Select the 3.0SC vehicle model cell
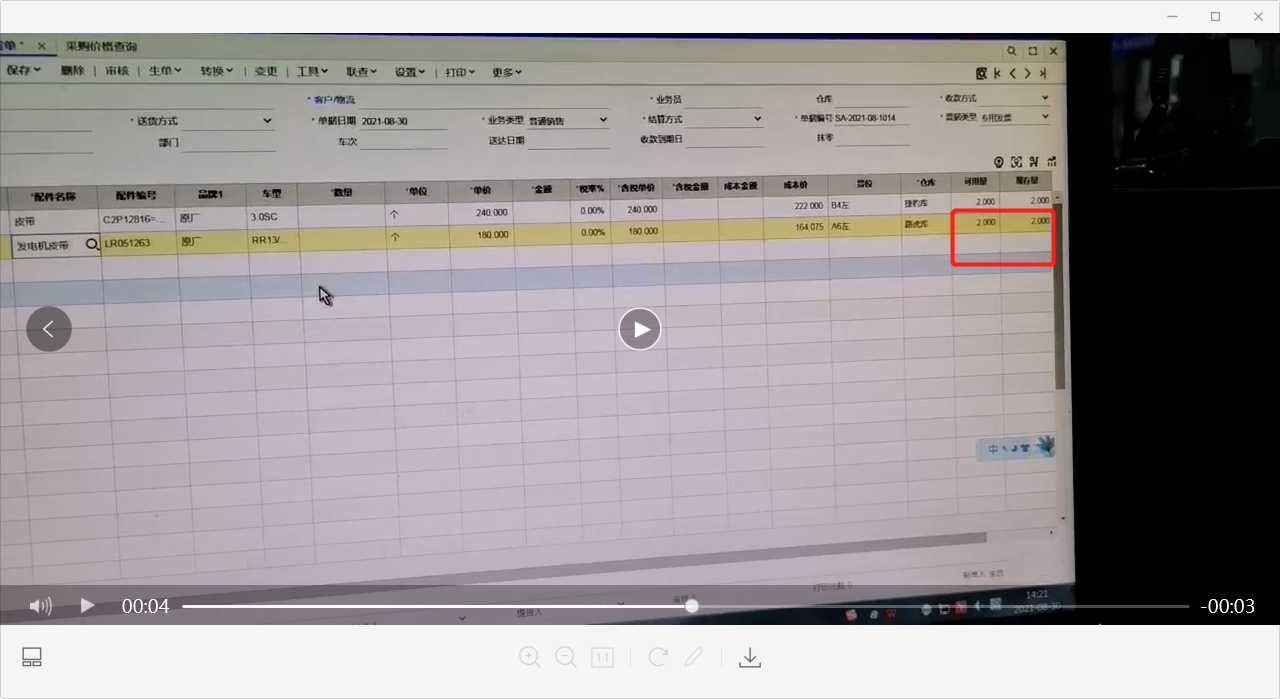Screen dimensions: 1280x699 click(x=273, y=216)
